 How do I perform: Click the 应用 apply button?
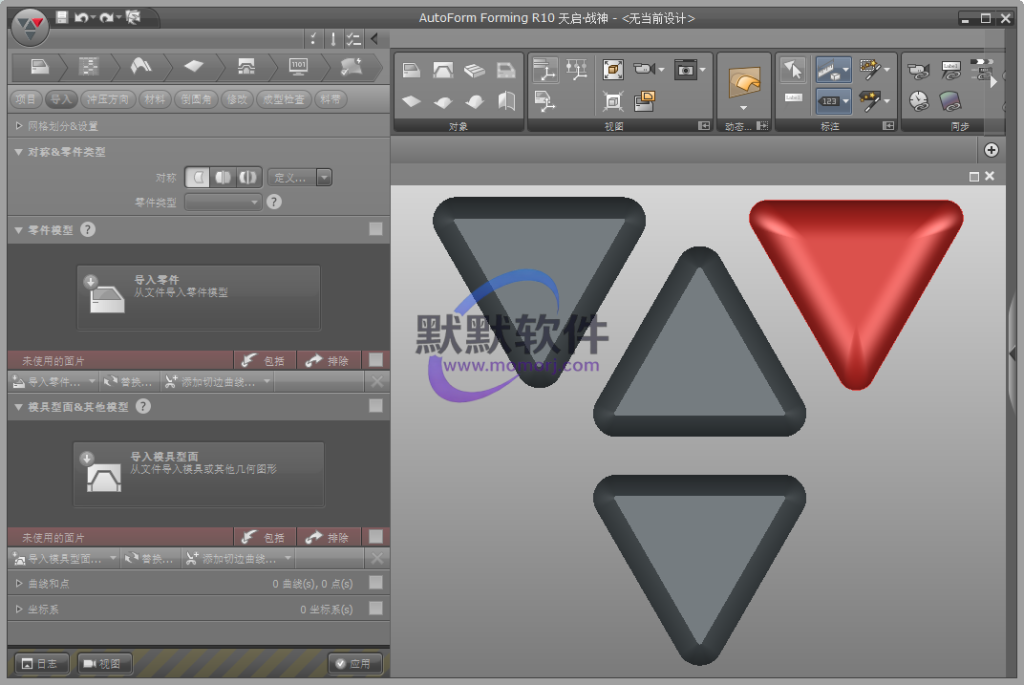tap(355, 663)
